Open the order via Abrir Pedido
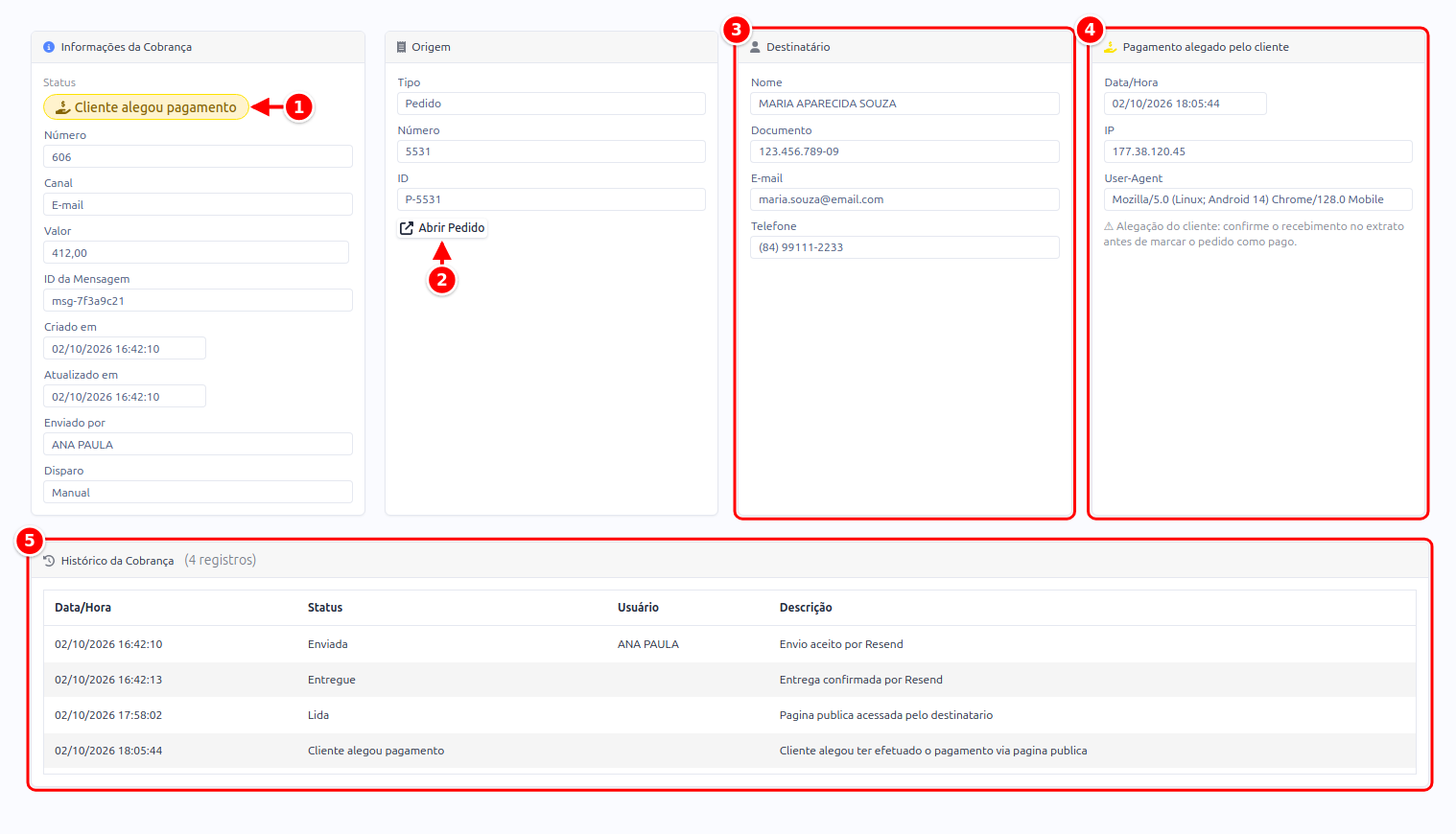Viewport: 1456px width, 834px height. coord(442,228)
